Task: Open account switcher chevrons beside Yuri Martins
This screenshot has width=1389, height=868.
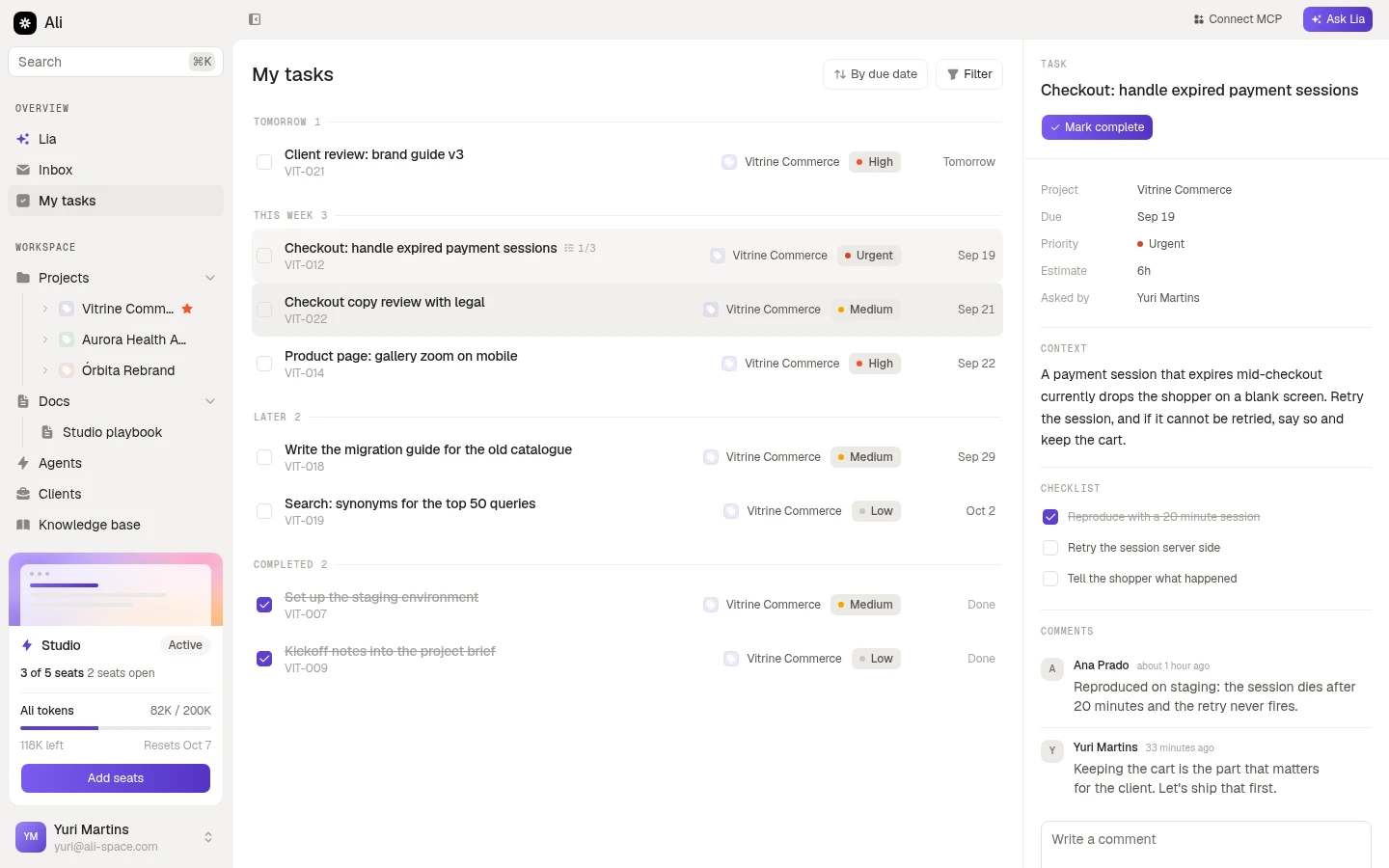Action: click(208, 837)
